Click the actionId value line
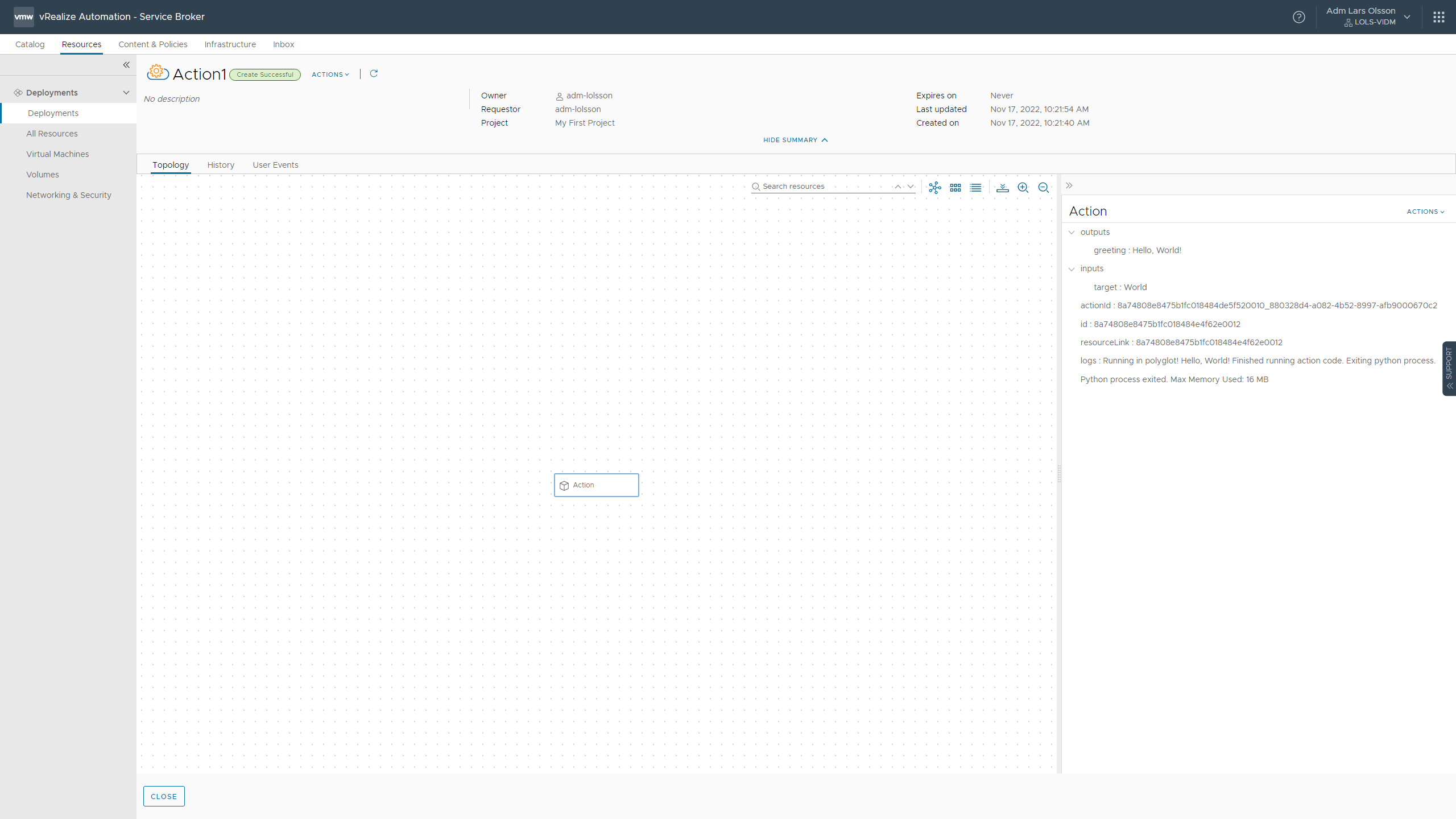This screenshot has width=1456, height=819. coord(1259,305)
